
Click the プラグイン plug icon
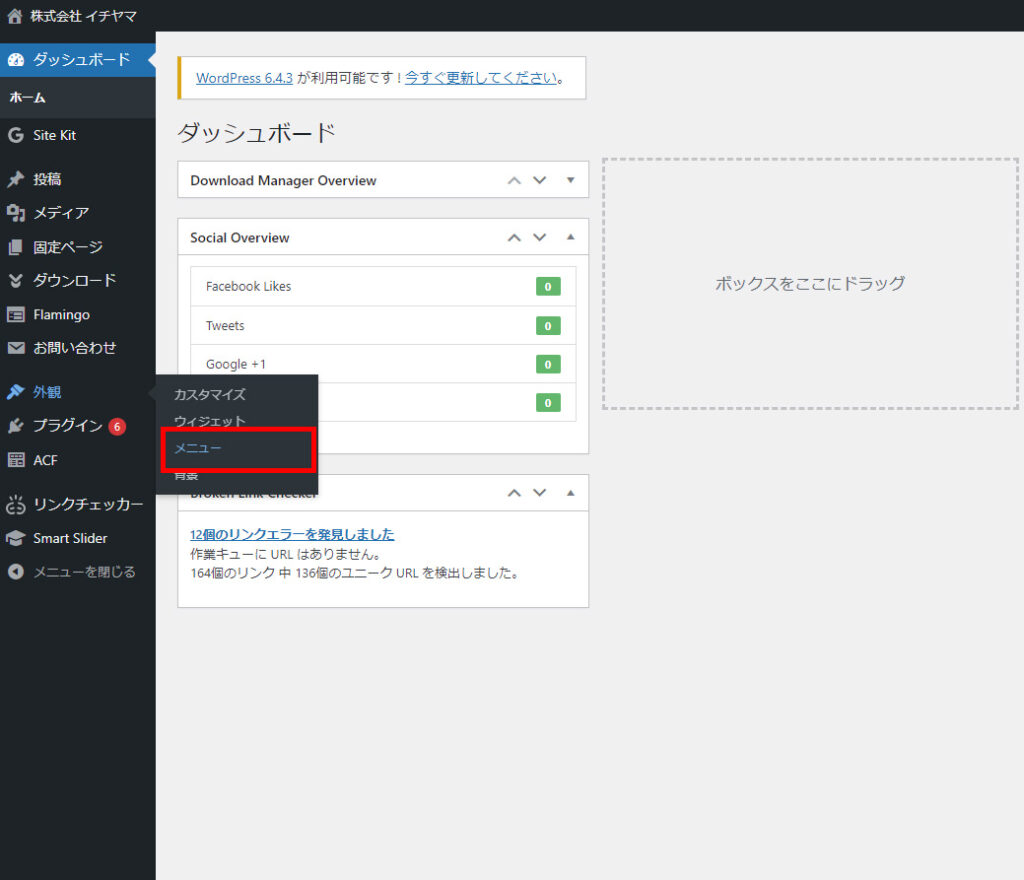click(x=15, y=426)
